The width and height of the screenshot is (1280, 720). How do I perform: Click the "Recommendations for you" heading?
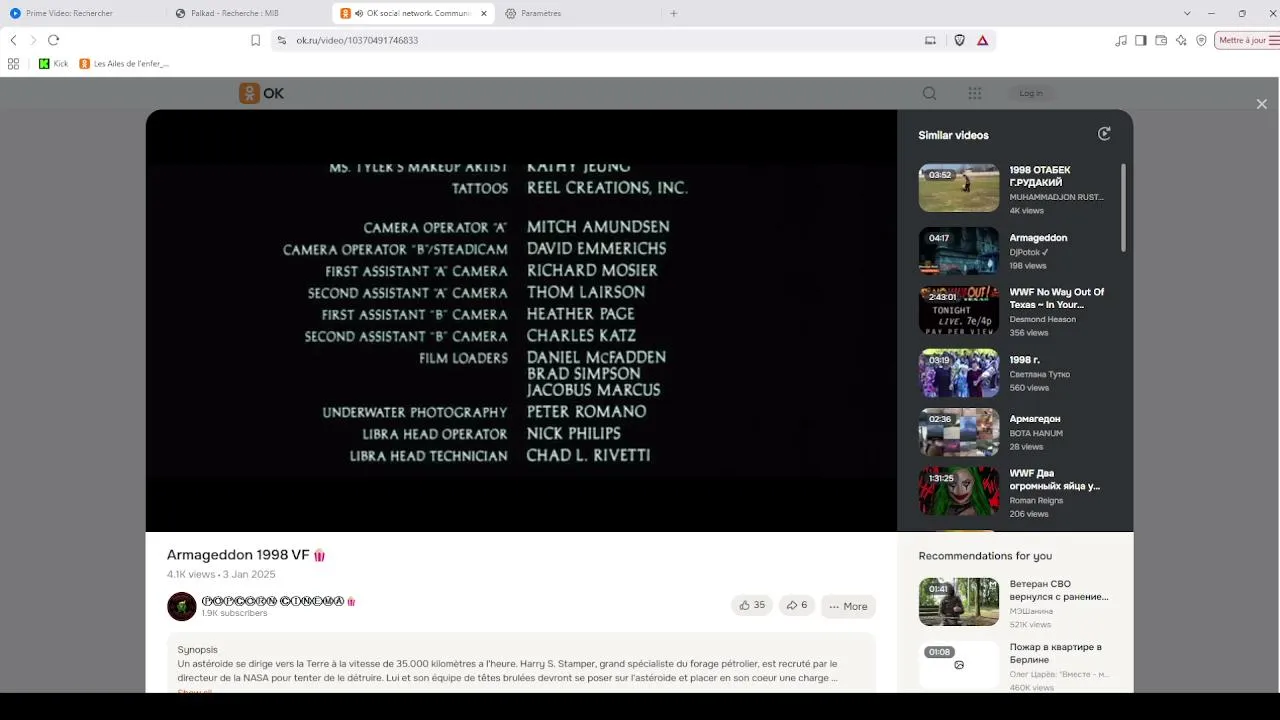(x=985, y=556)
